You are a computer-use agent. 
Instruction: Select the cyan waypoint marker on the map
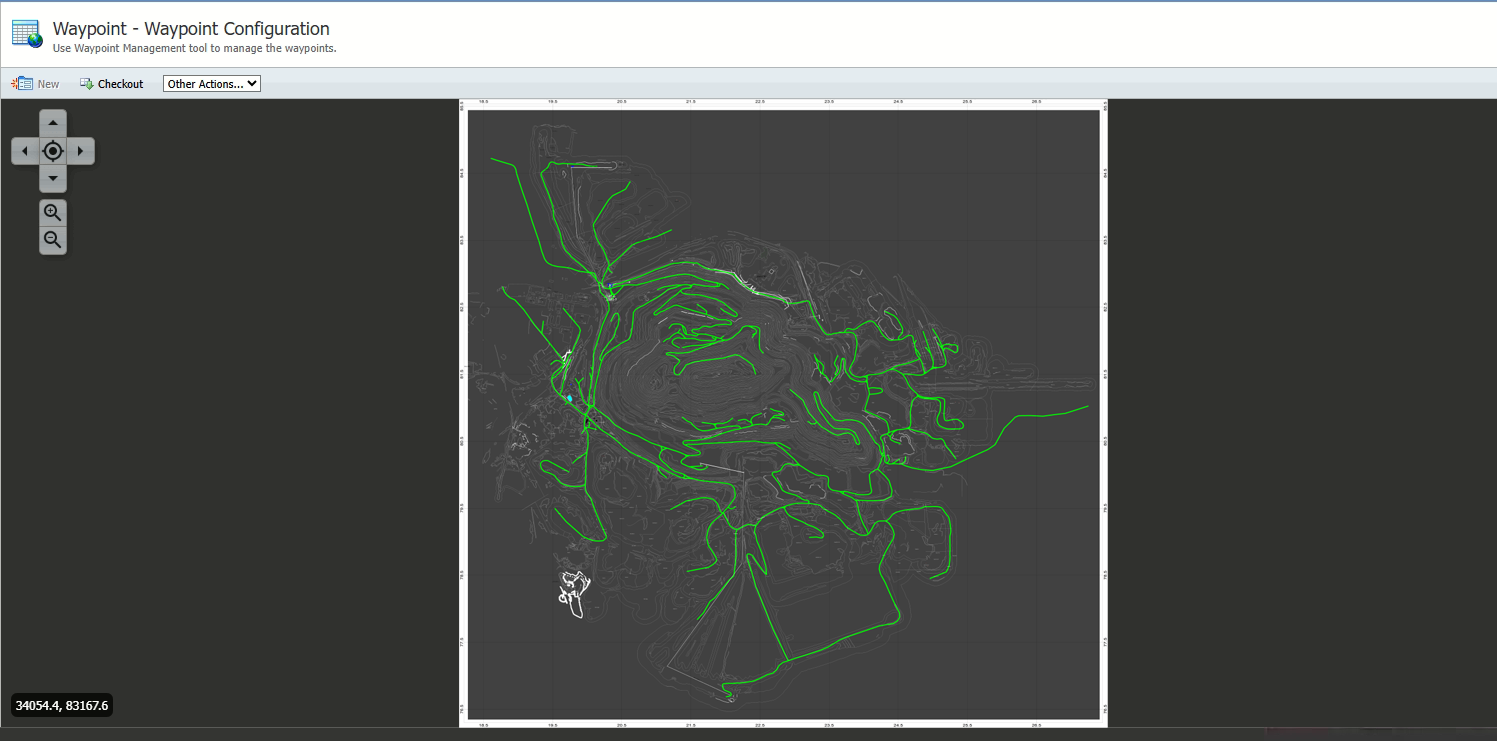[x=570, y=398]
